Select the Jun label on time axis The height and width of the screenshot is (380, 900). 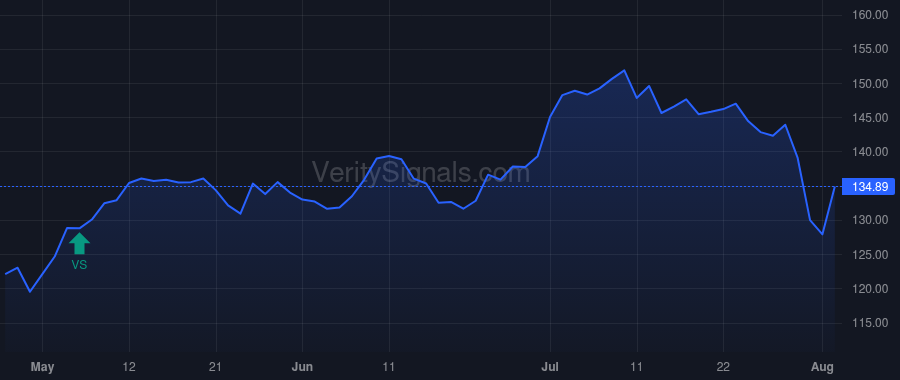(x=302, y=367)
